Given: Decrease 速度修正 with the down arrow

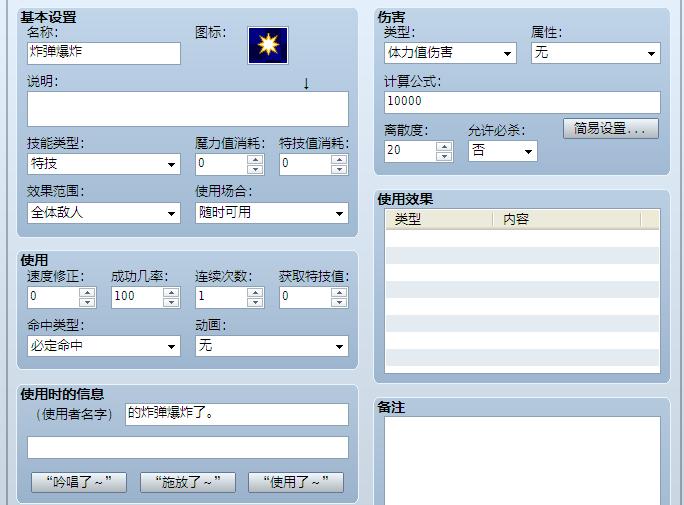Looking at the screenshot, I should point(87,303).
